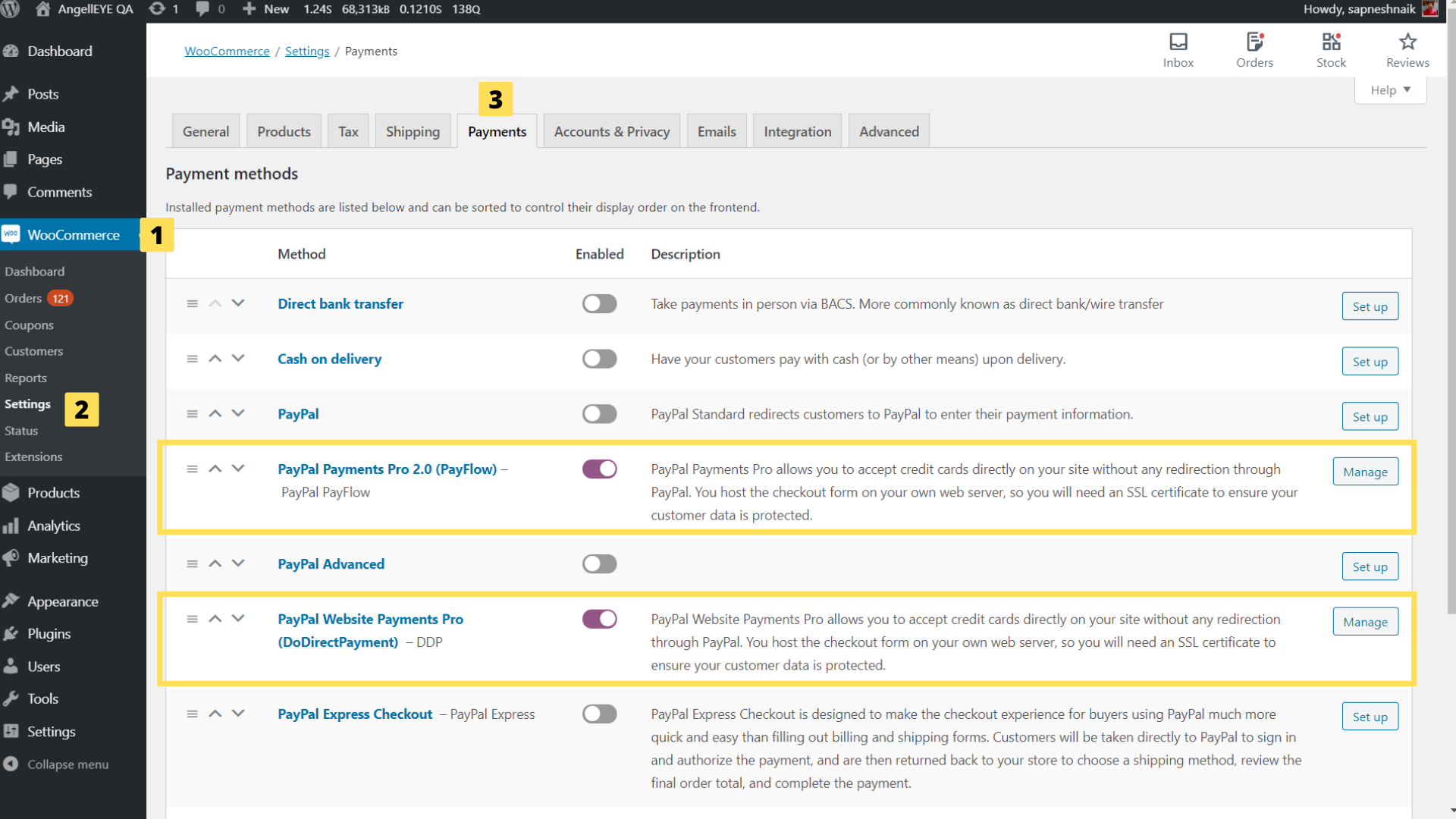Screen dimensions: 1456x819
Task: Manage PayPal Website Payments Pro
Action: 1365,622
